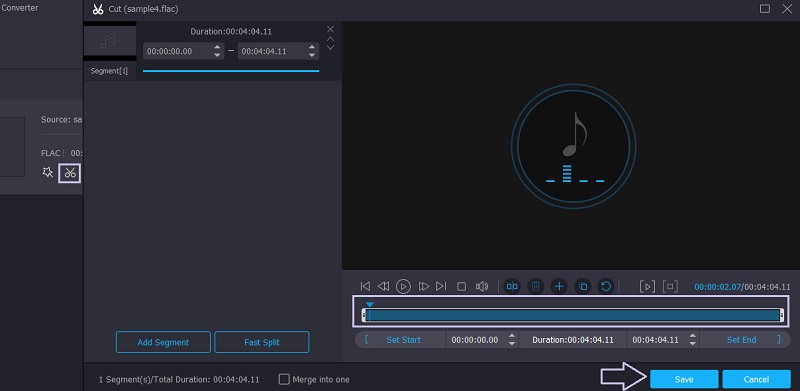This screenshot has width=800, height=391.
Task: Remove Segment[1] with its X icon
Action: [330, 29]
